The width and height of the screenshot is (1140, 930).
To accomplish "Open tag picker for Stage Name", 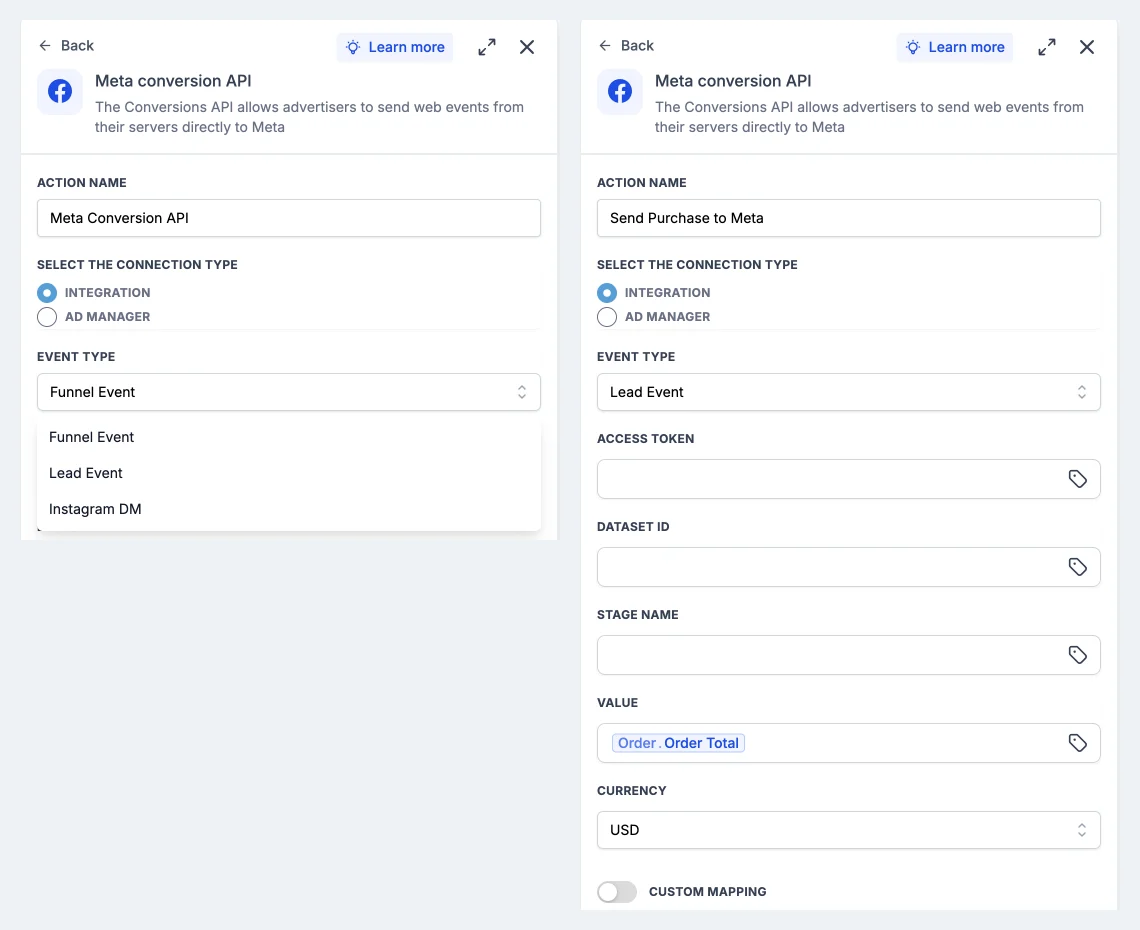I will [1077, 655].
